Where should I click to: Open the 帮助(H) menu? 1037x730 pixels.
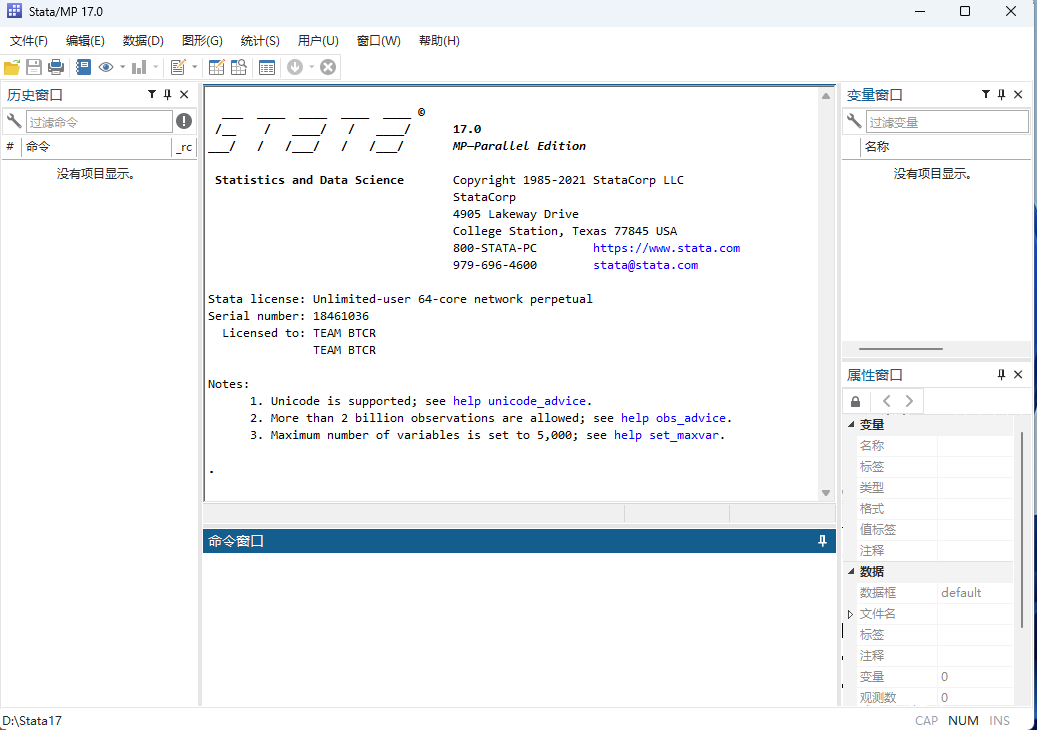(439, 41)
